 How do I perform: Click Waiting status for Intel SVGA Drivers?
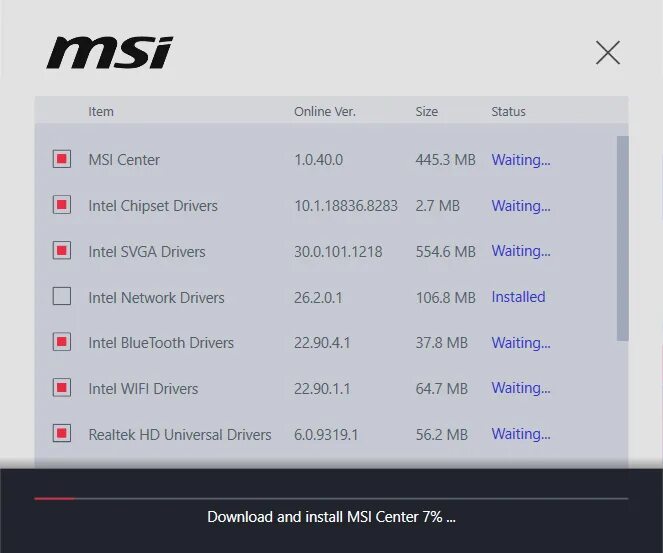(x=521, y=251)
